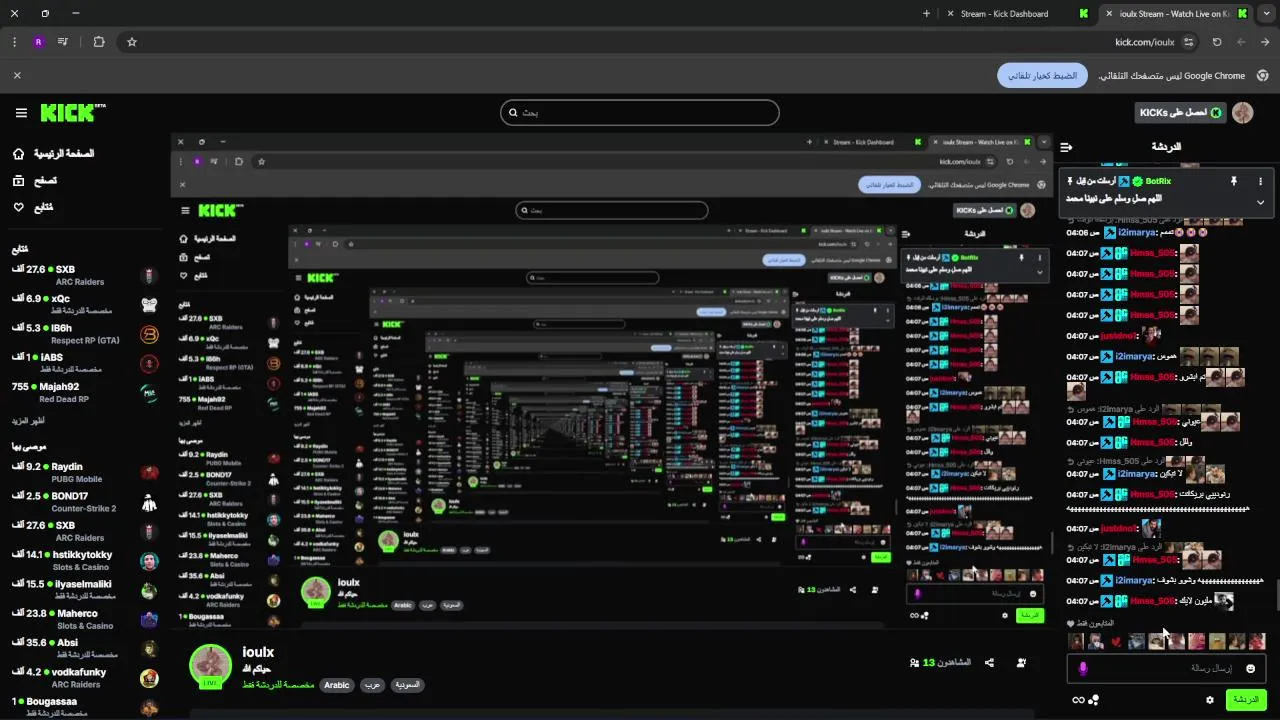1280x720 pixels.
Task: Open Raydin PUBG Mobile channel
Action: tap(85, 472)
